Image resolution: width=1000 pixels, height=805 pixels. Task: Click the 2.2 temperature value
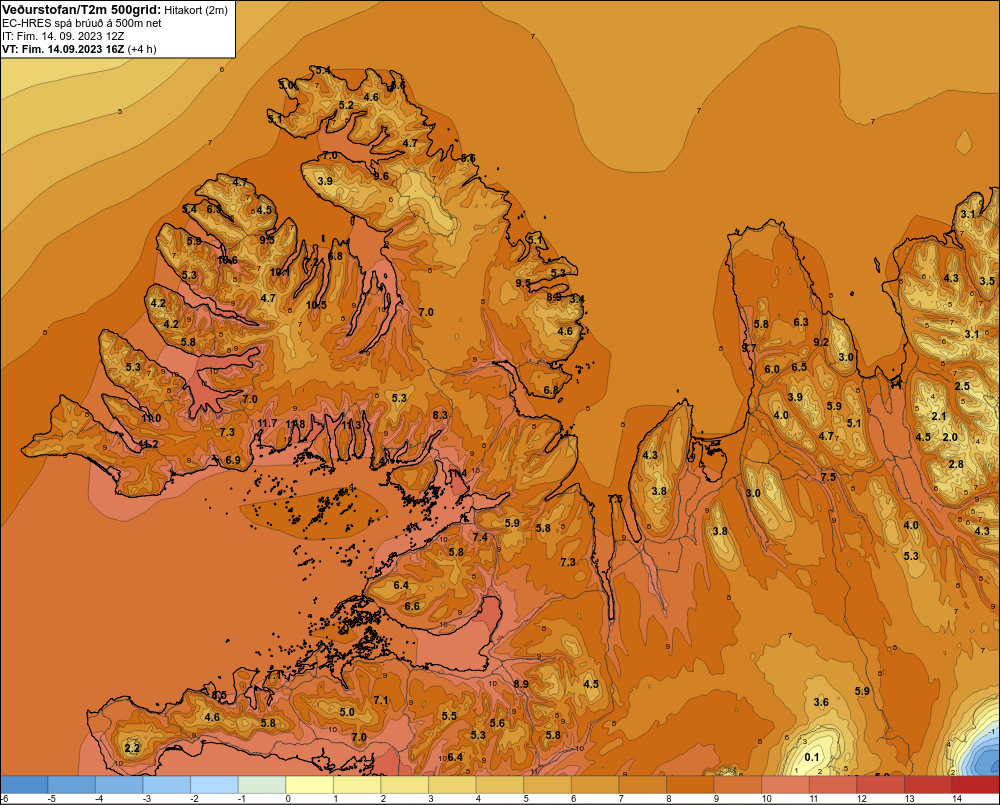[132, 748]
